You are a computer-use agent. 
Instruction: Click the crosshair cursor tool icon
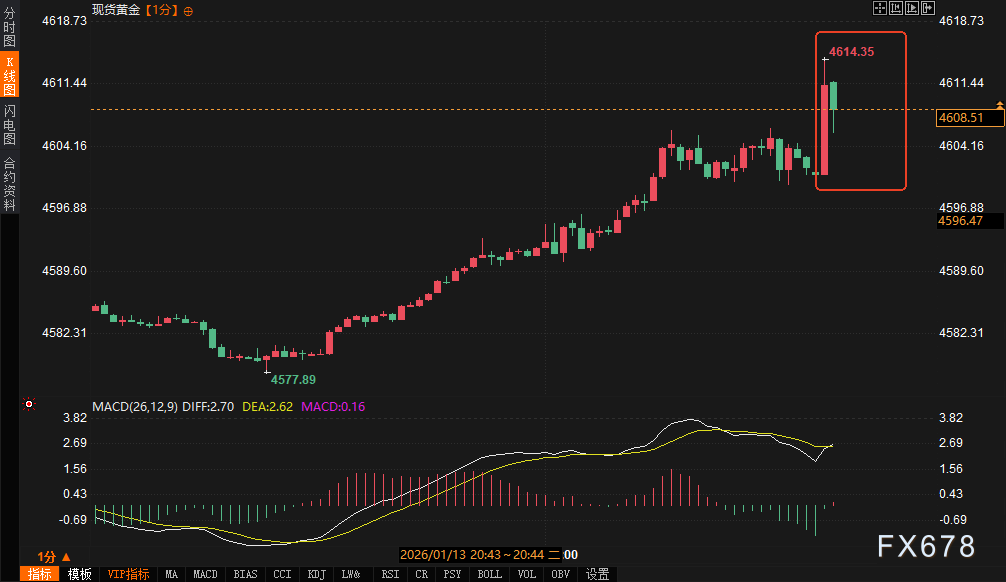879,8
